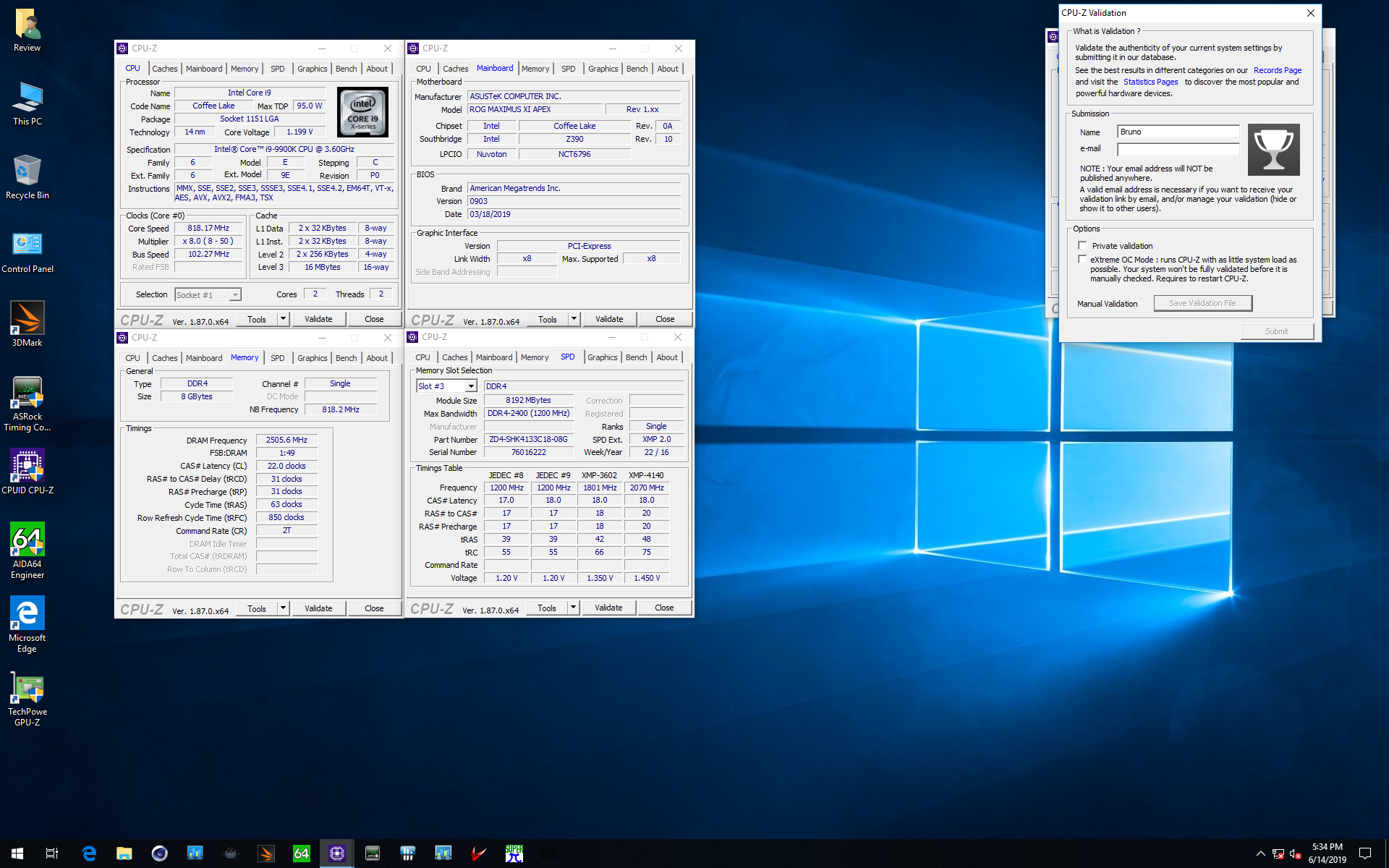
Task: Launch the CPUID CPU-Z desktop shortcut
Action: click(x=27, y=473)
